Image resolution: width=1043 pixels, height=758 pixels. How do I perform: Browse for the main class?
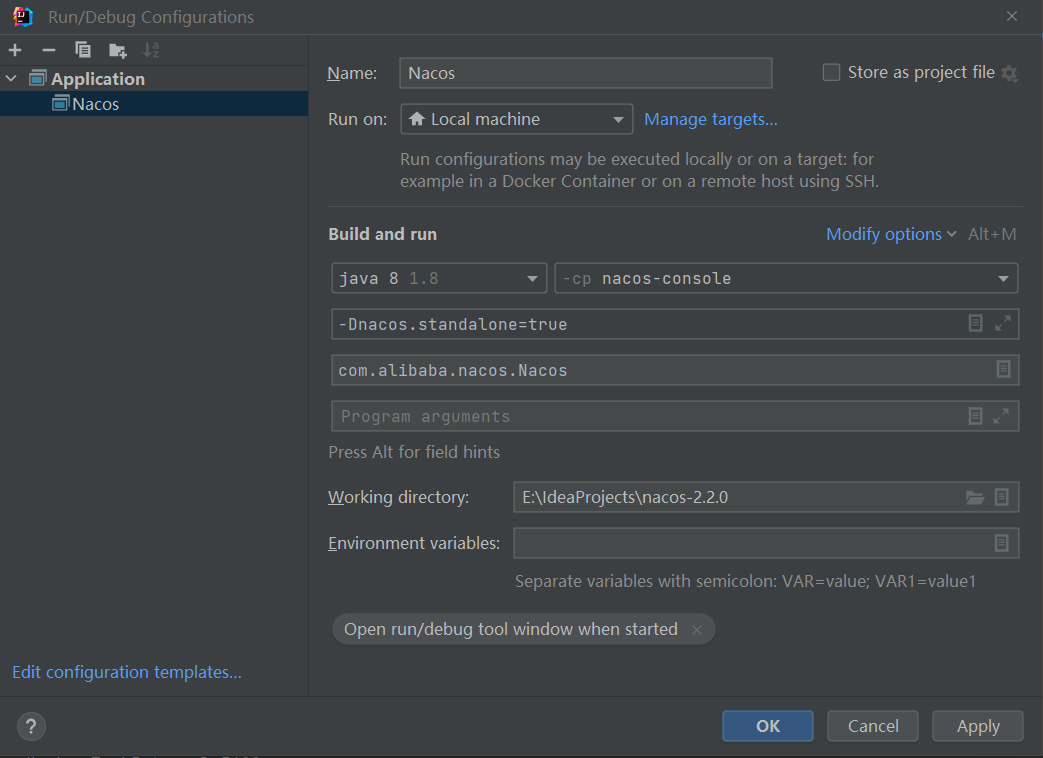point(1004,369)
